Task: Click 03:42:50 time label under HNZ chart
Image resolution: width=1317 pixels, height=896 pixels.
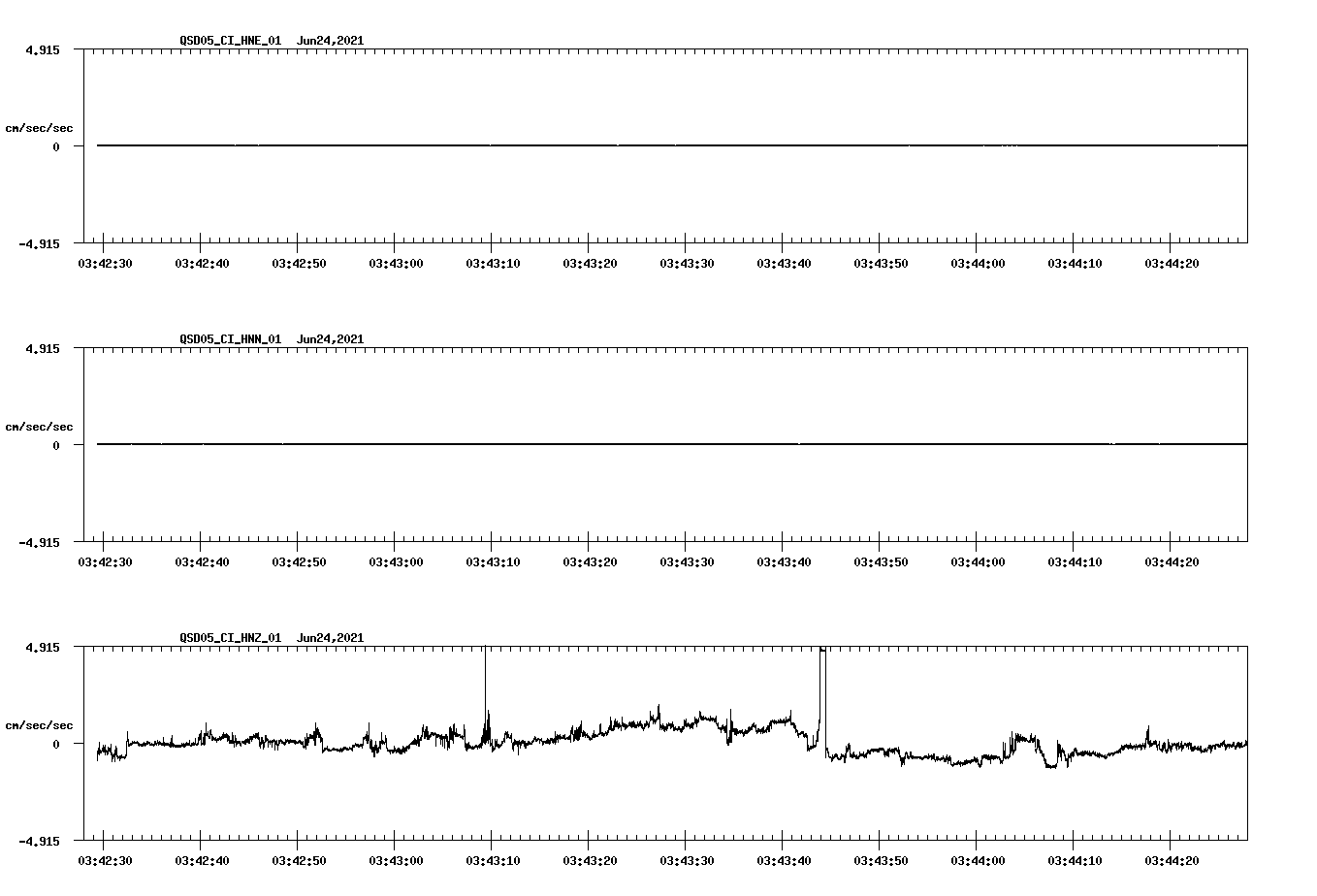Action: (x=299, y=860)
